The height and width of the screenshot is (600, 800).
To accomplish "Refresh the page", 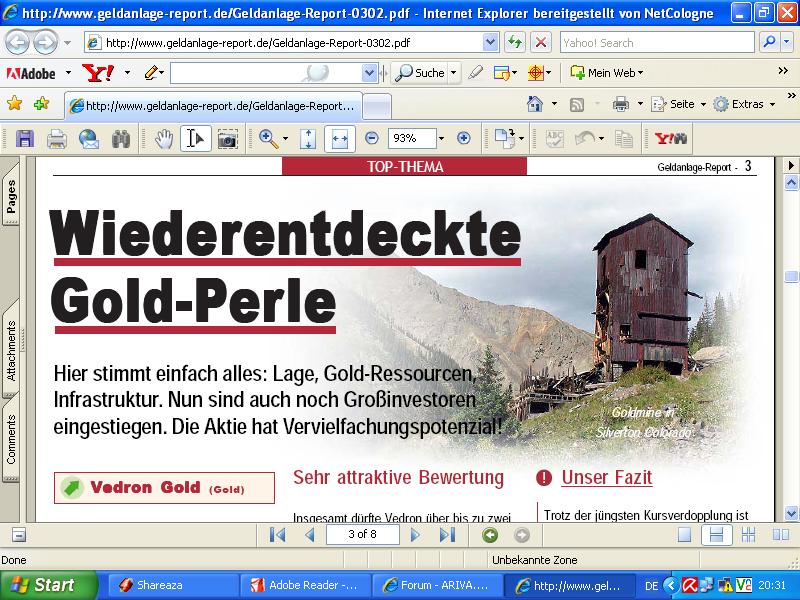I will (515, 43).
